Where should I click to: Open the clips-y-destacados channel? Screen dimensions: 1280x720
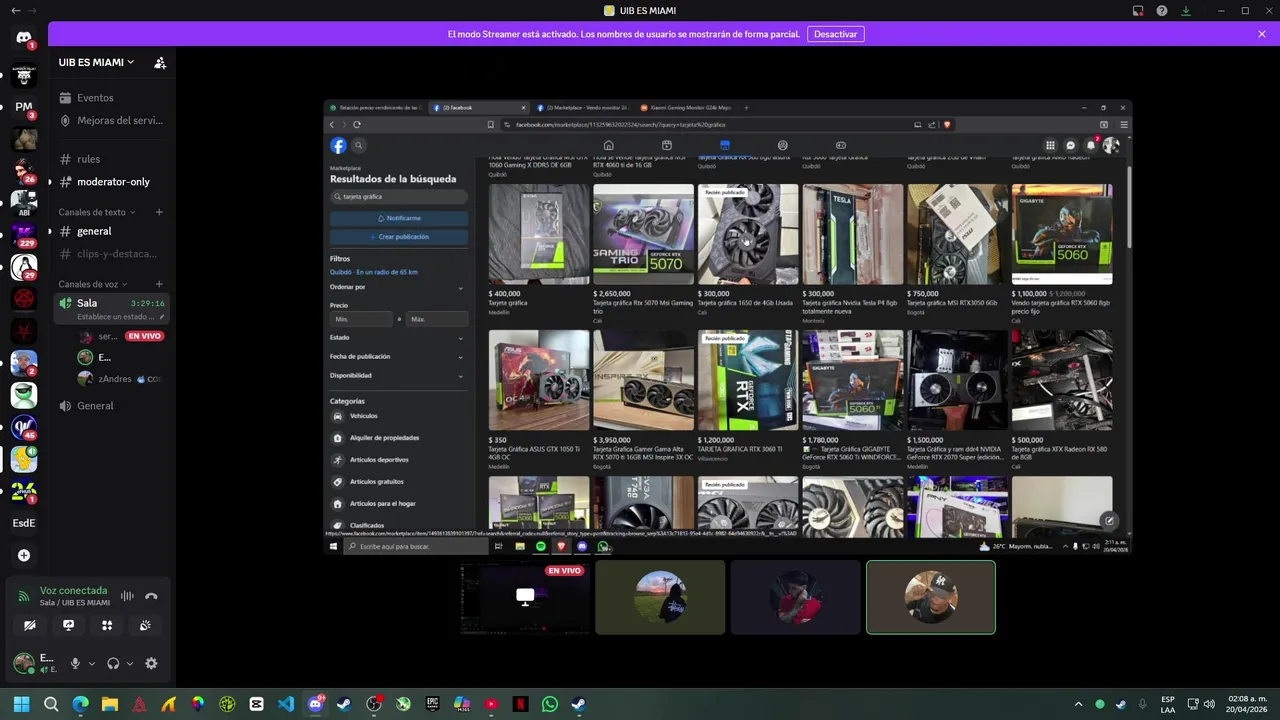click(x=110, y=254)
